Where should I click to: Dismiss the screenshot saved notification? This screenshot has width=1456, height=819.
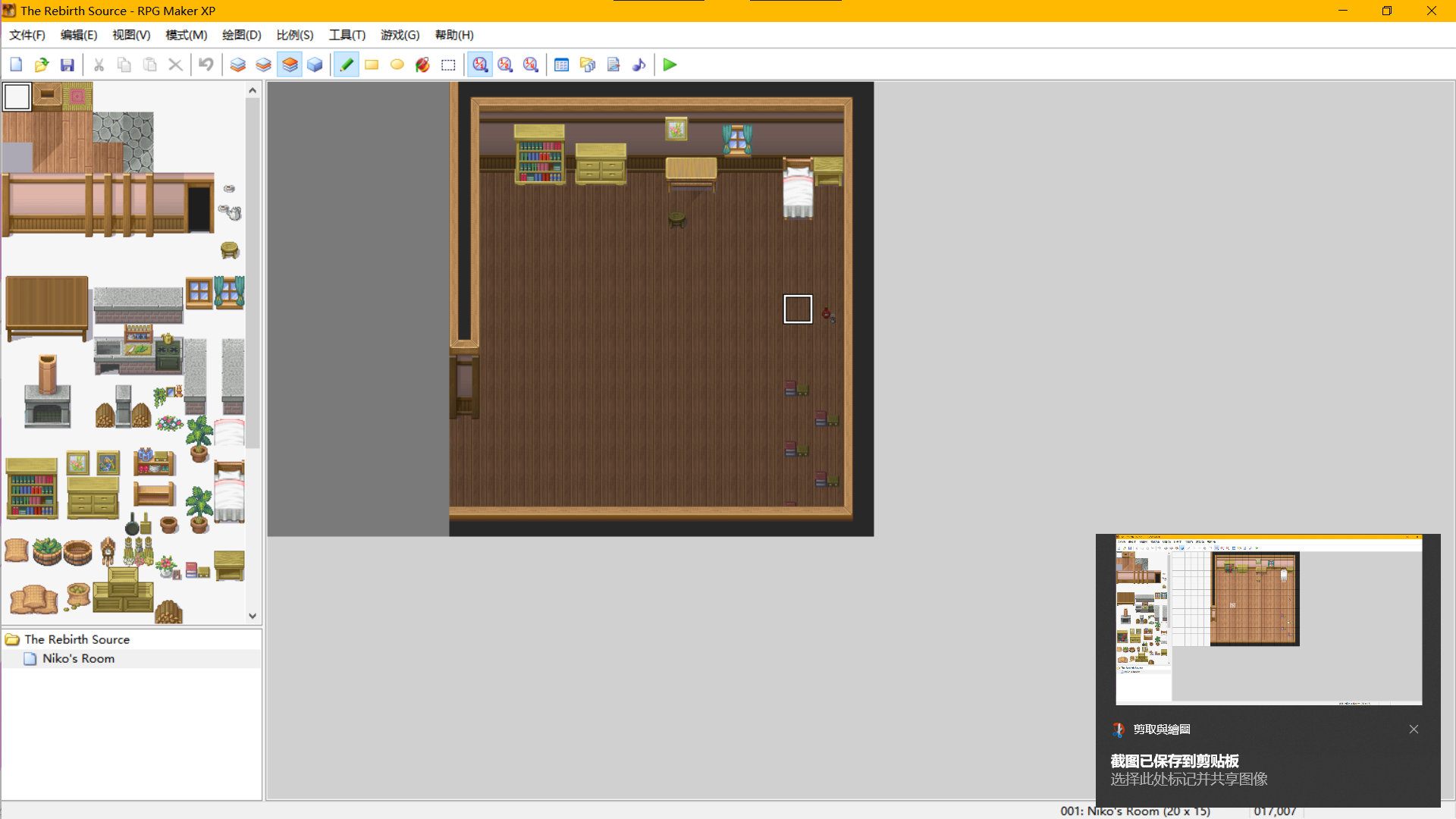click(1414, 729)
